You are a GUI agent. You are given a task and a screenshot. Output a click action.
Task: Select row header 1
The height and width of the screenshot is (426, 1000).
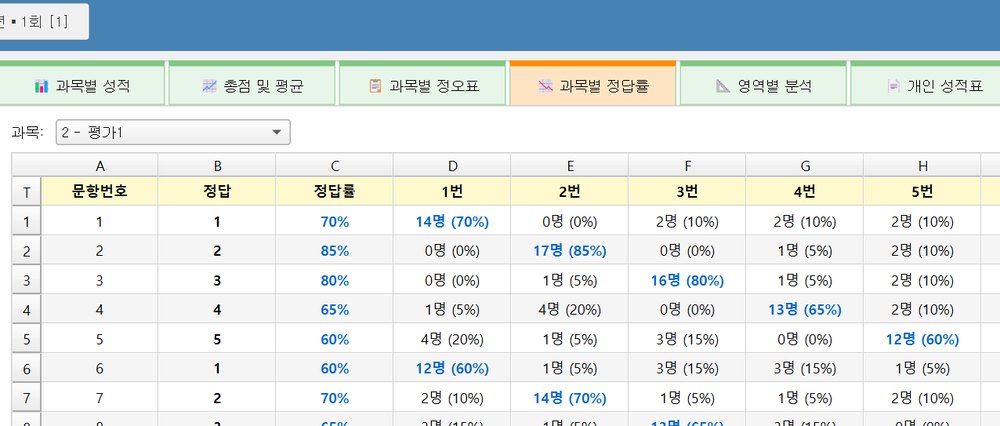26,222
